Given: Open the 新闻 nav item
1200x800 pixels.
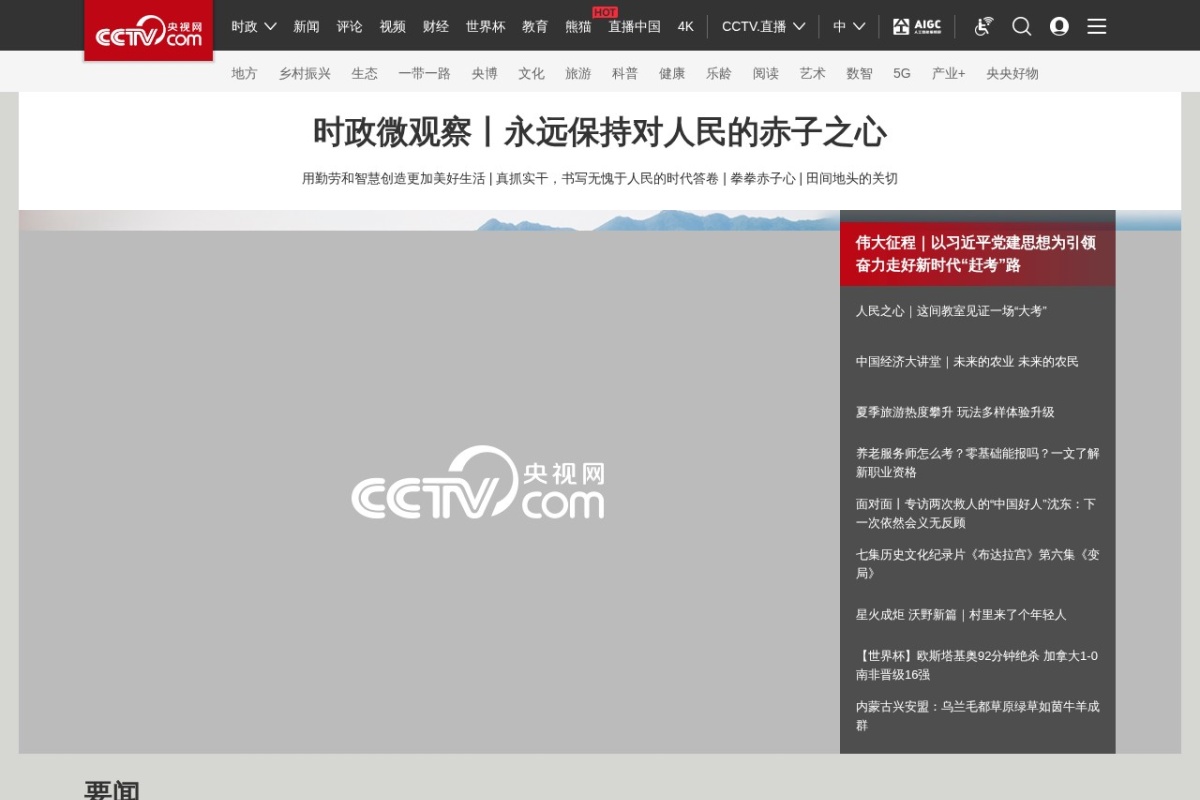Looking at the screenshot, I should 306,26.
